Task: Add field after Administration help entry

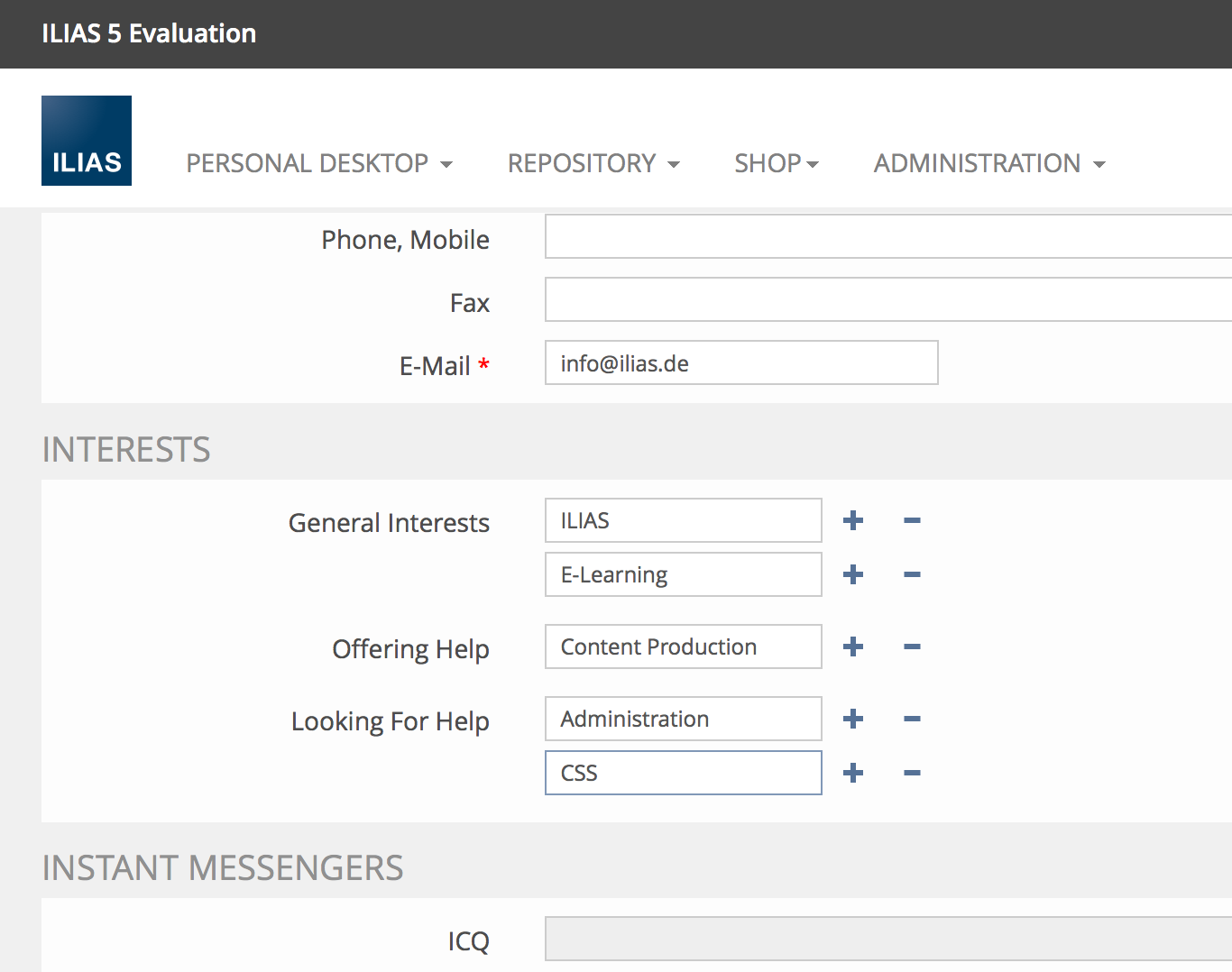Action: pyautogui.click(x=852, y=719)
